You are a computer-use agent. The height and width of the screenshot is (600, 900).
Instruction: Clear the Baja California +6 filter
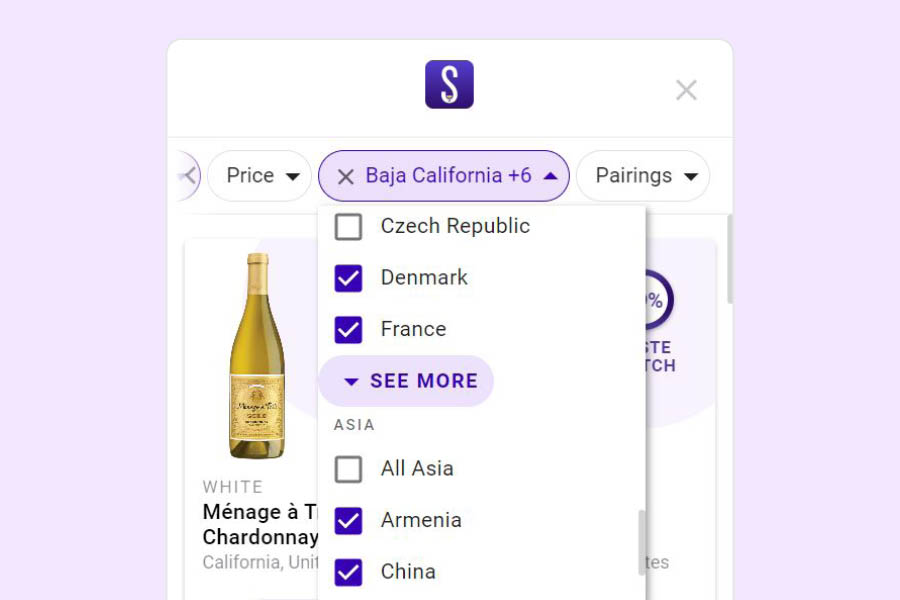click(x=346, y=176)
